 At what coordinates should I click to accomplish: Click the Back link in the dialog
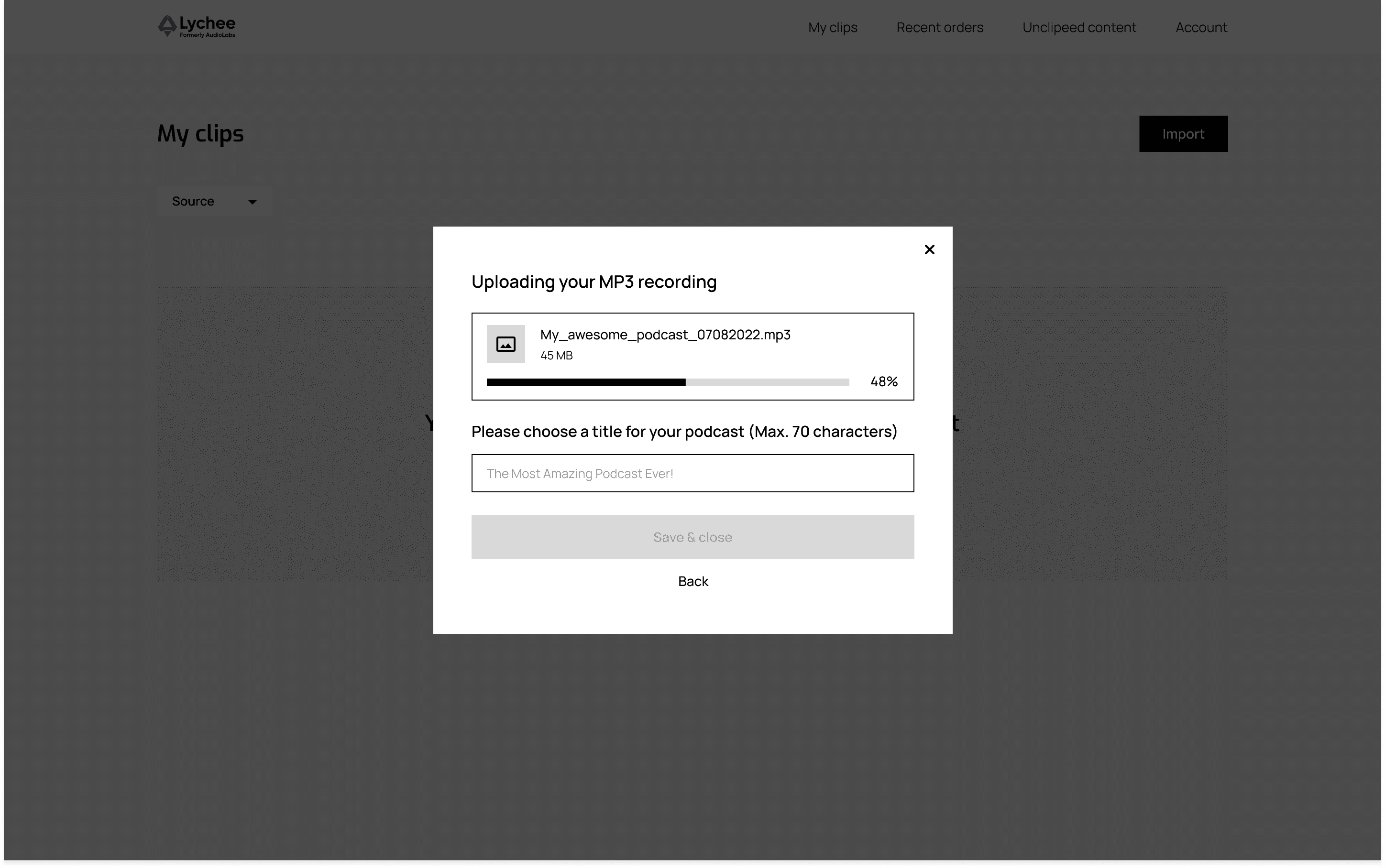coord(692,582)
